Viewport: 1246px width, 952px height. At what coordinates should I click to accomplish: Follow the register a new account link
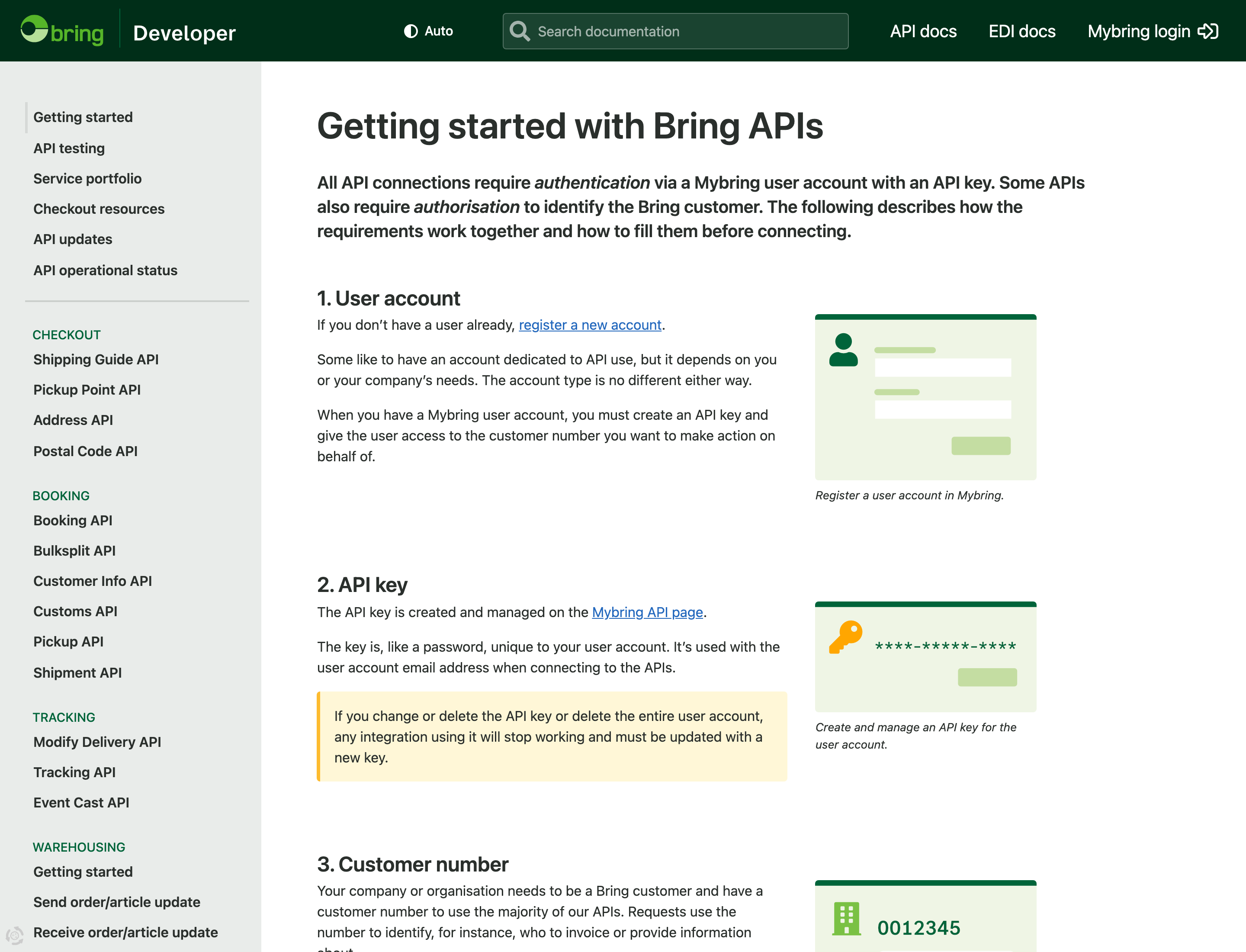(x=590, y=325)
